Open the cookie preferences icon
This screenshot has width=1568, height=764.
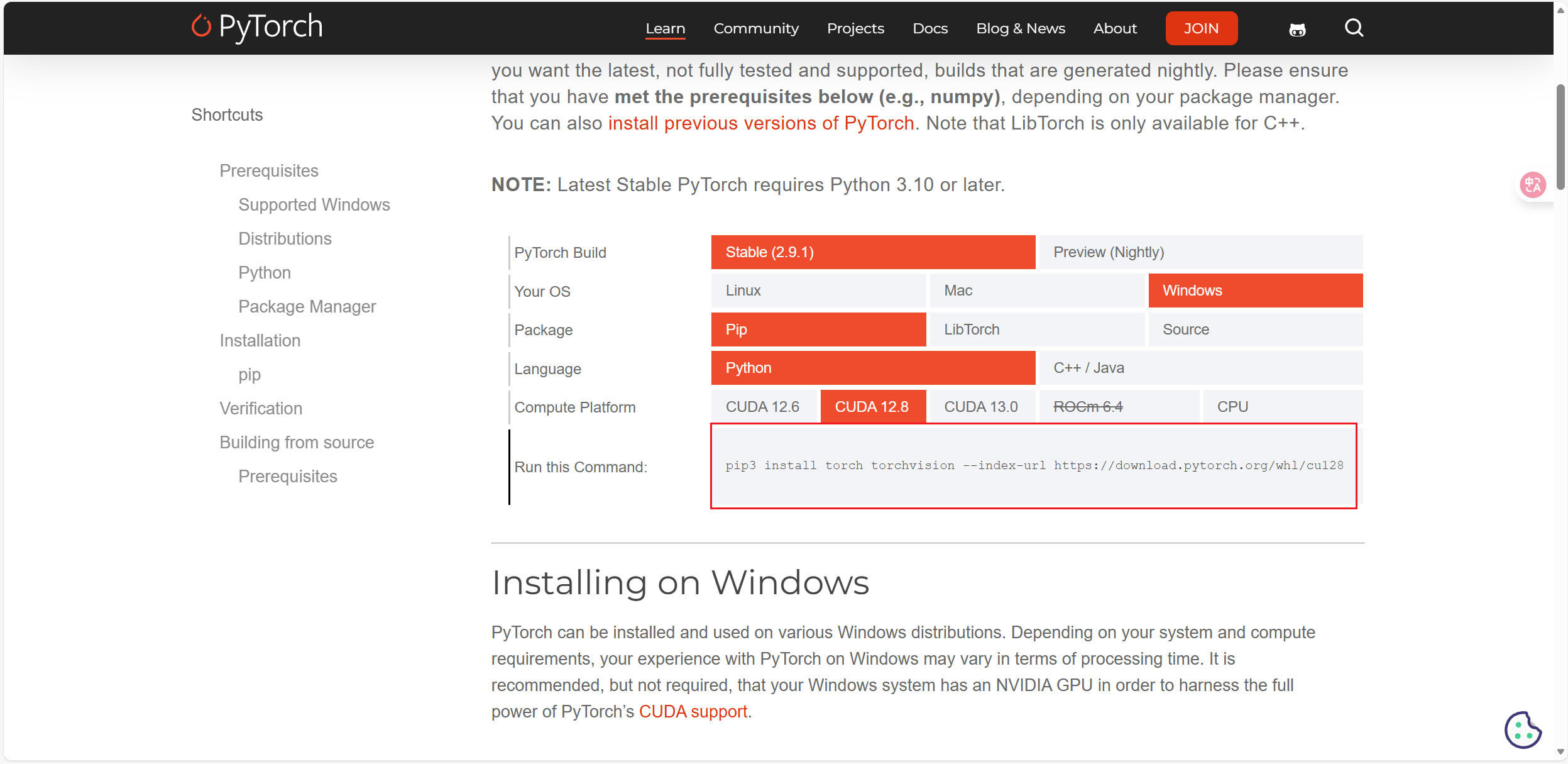[x=1523, y=730]
